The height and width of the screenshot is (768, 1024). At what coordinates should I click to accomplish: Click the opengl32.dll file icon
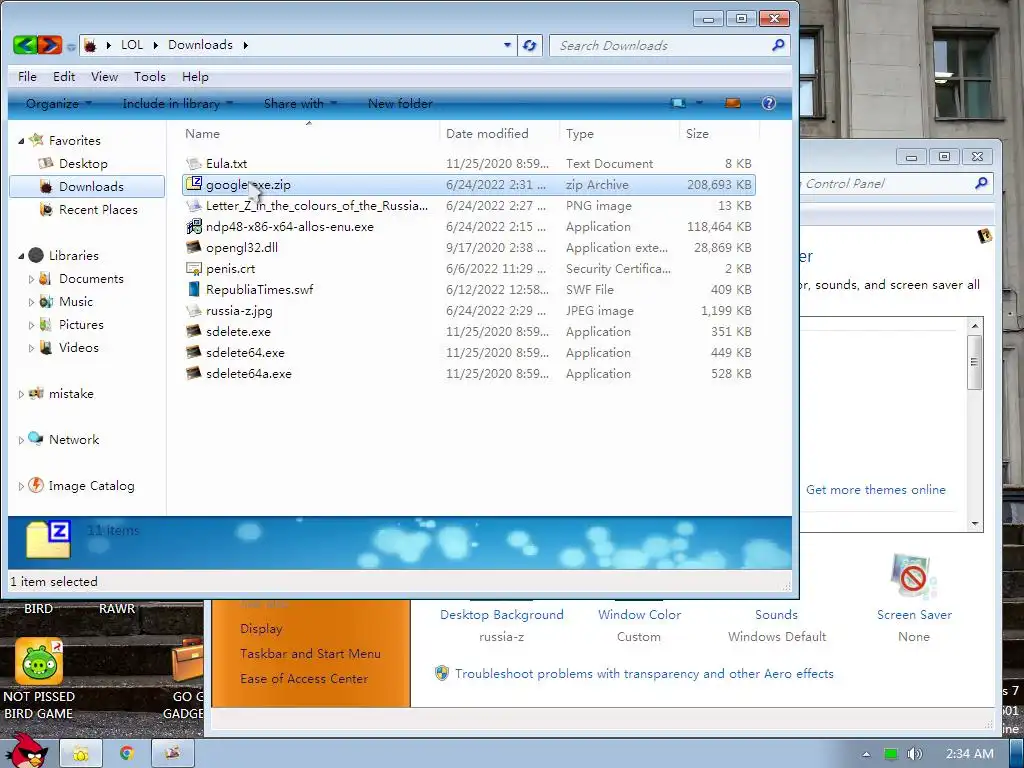pos(194,248)
